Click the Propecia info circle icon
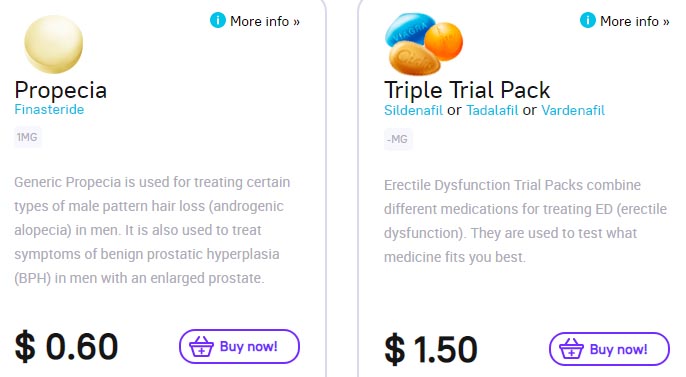Screen dimensions: 686x377 pos(217,20)
